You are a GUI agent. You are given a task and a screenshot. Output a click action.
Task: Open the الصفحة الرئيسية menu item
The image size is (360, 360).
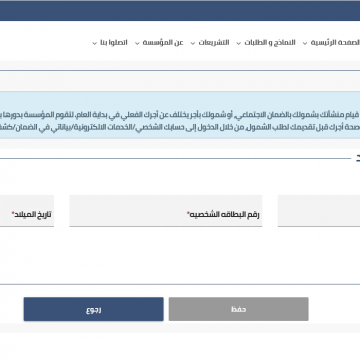(335, 43)
